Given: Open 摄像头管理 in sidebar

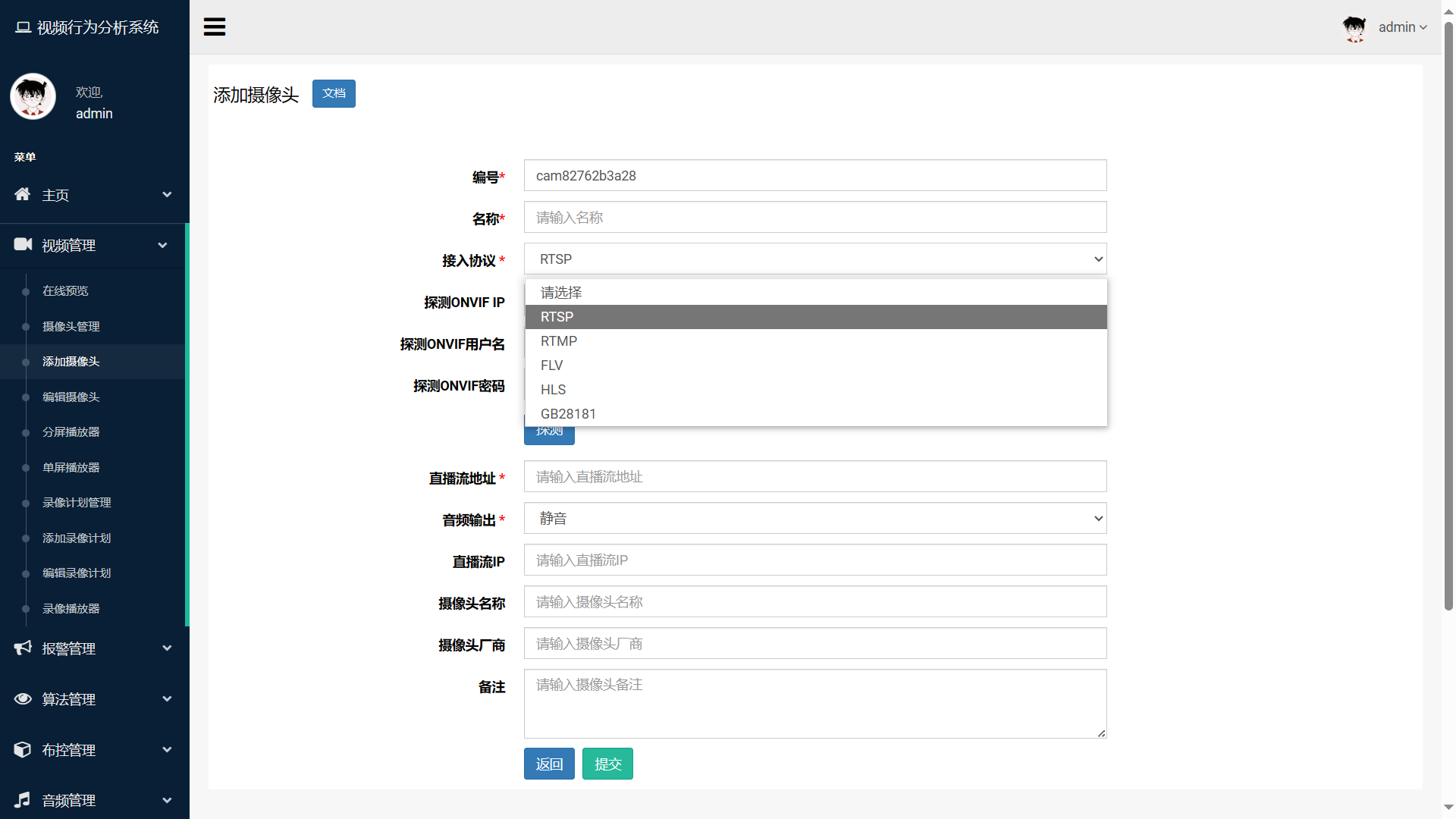Looking at the screenshot, I should [x=71, y=326].
